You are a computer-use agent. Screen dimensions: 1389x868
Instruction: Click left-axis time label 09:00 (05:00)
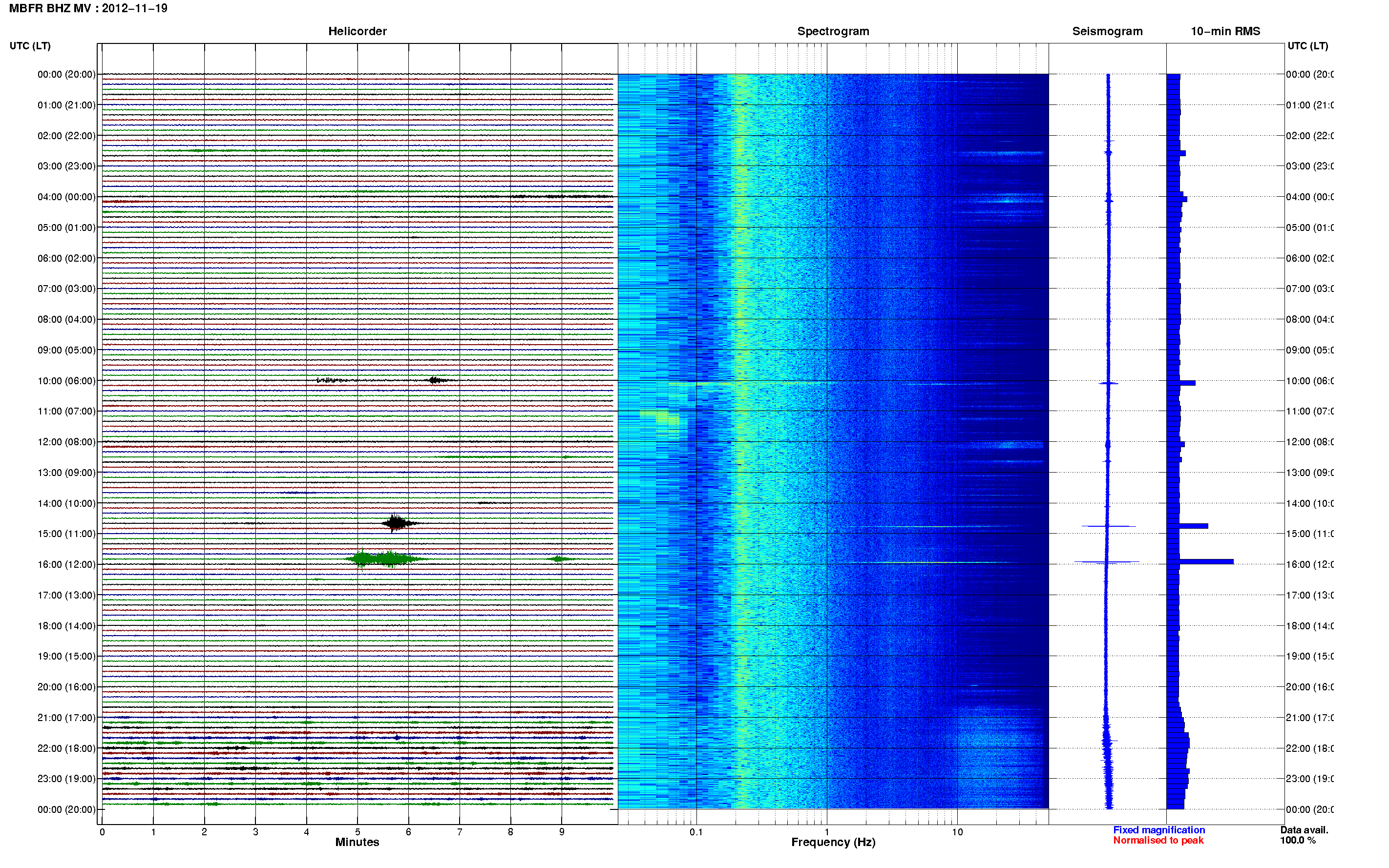pyautogui.click(x=66, y=350)
